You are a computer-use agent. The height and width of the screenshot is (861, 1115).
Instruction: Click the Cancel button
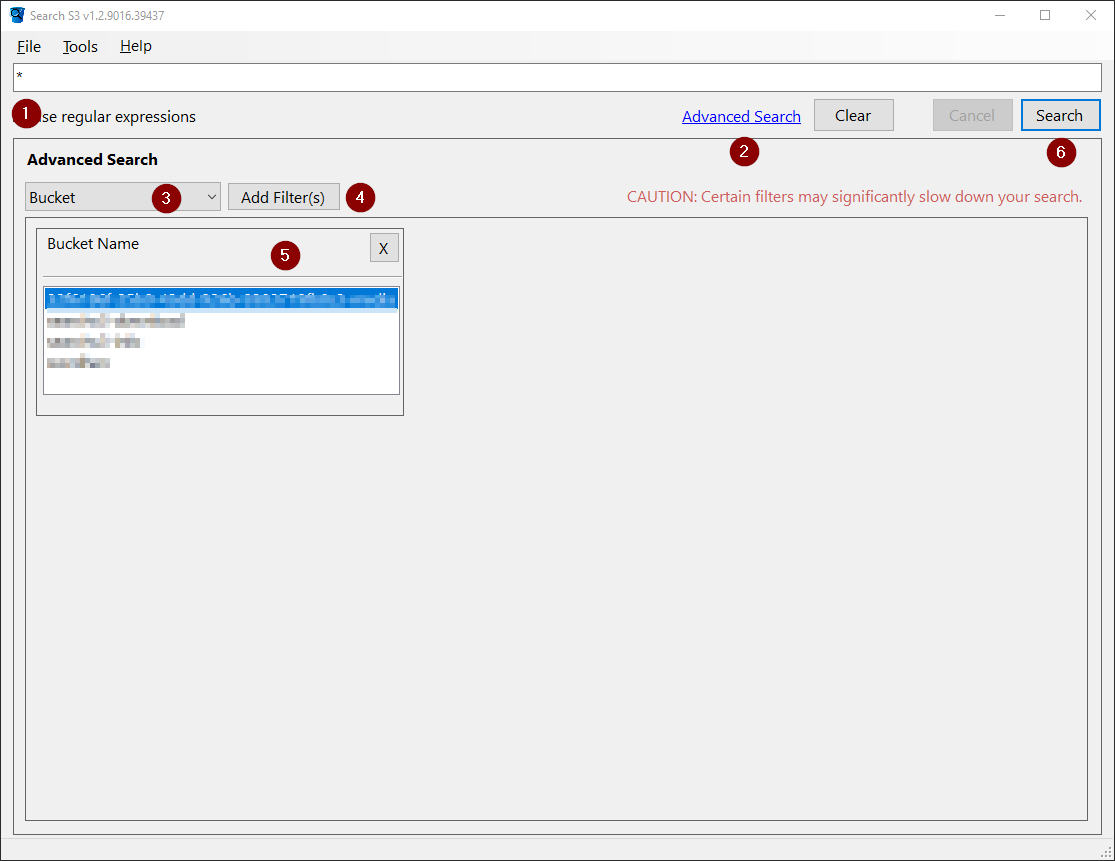pyautogui.click(x=972, y=115)
